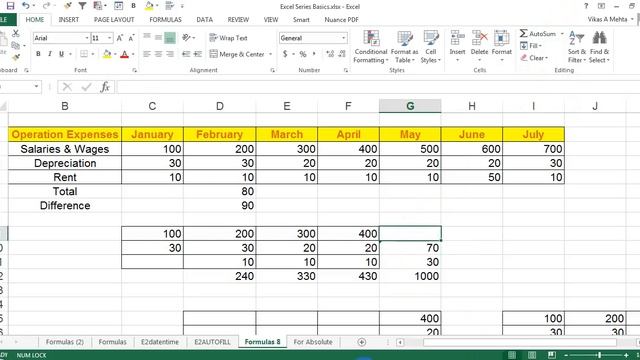
Task: Toggle Underline formatting
Action: click(x=61, y=54)
